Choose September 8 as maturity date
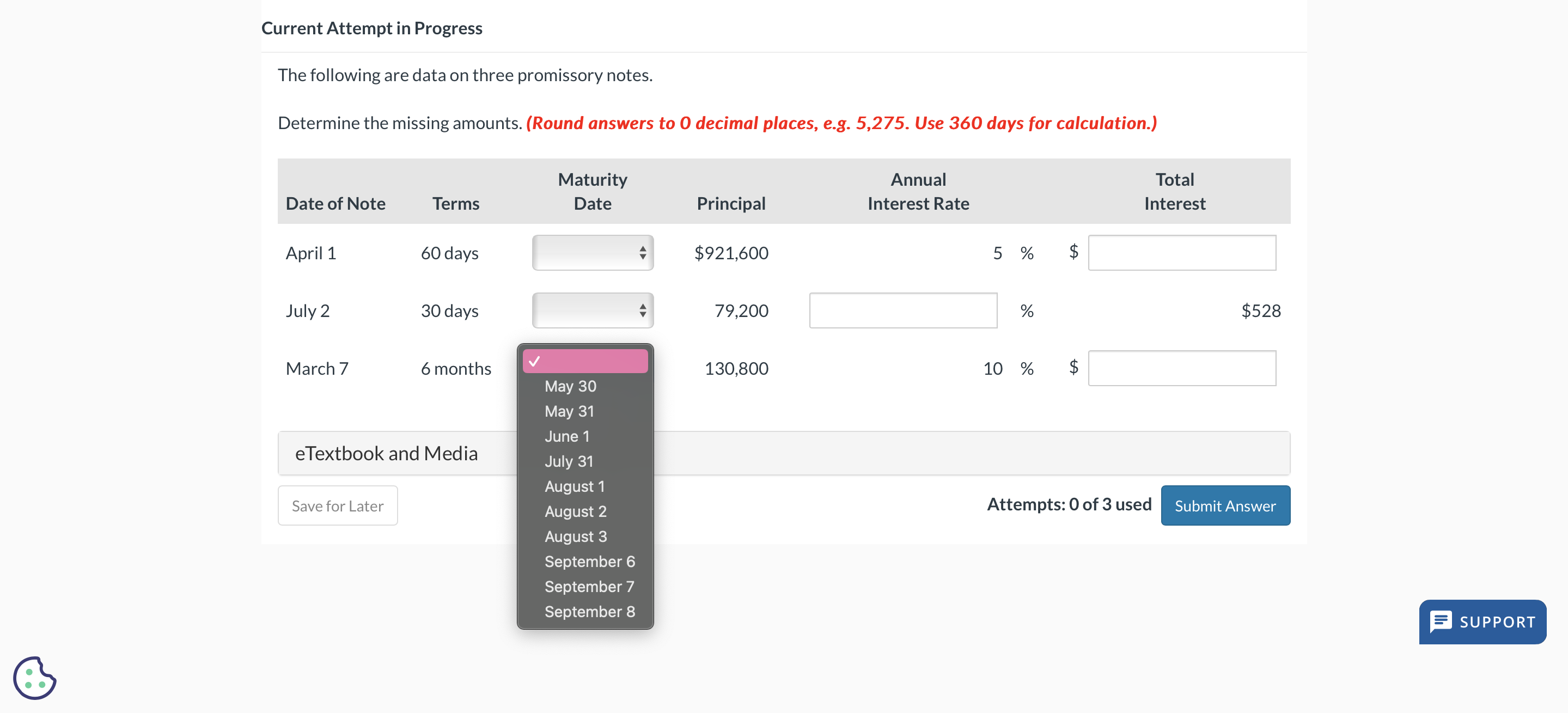 589,611
